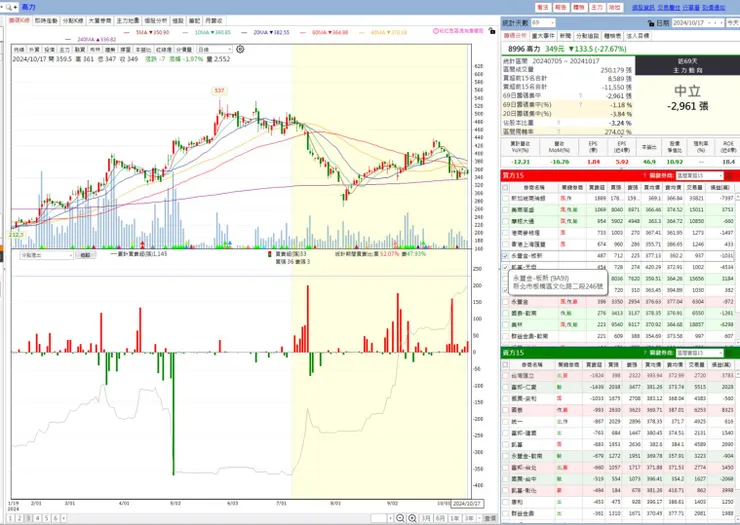Click the 2024/10/17 date marker on time axis
Viewport: 740px width, 525px height.
click(467, 504)
